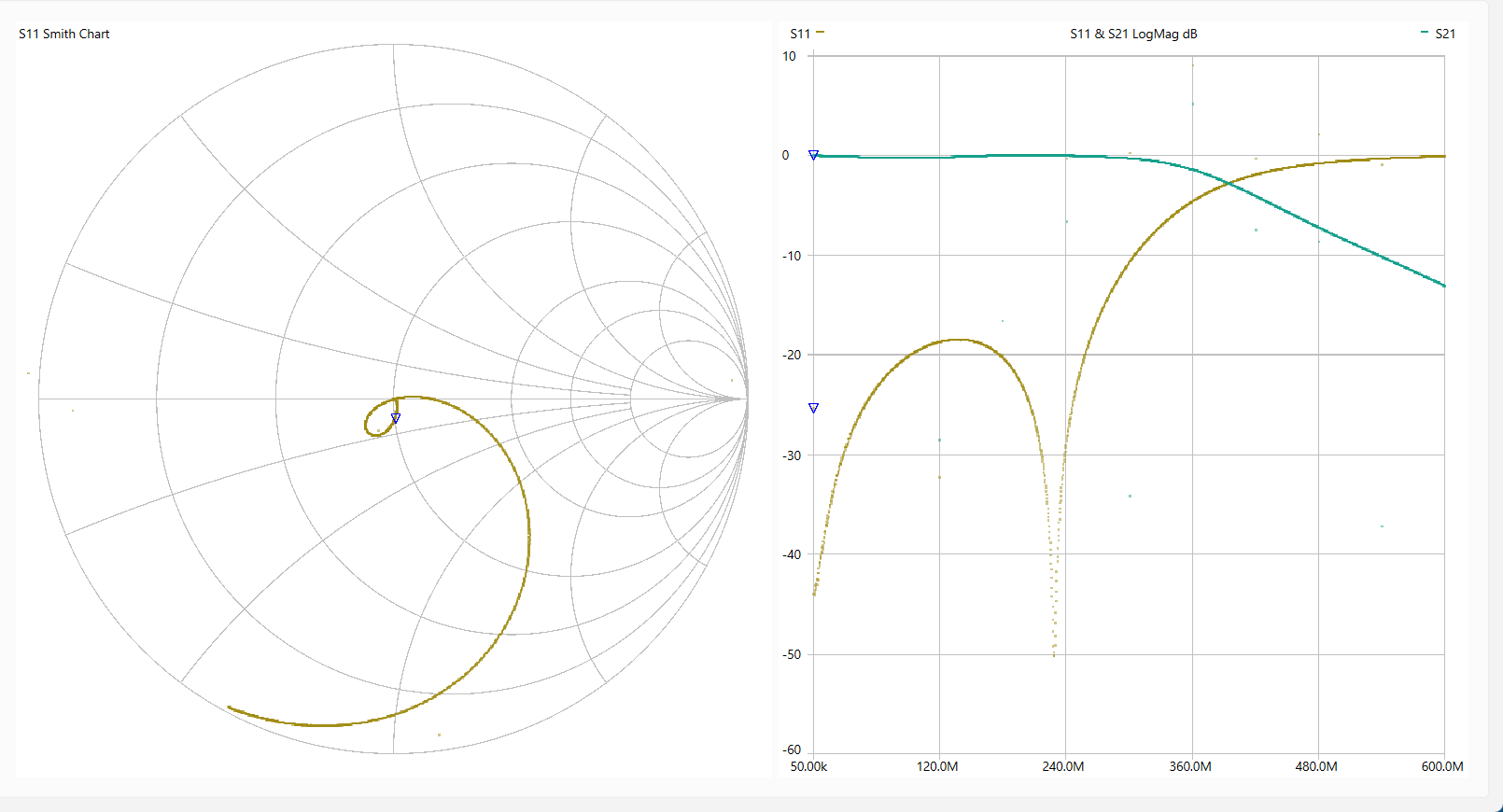The height and width of the screenshot is (812, 1503).
Task: Click the S11 legend label
Action: click(x=800, y=34)
